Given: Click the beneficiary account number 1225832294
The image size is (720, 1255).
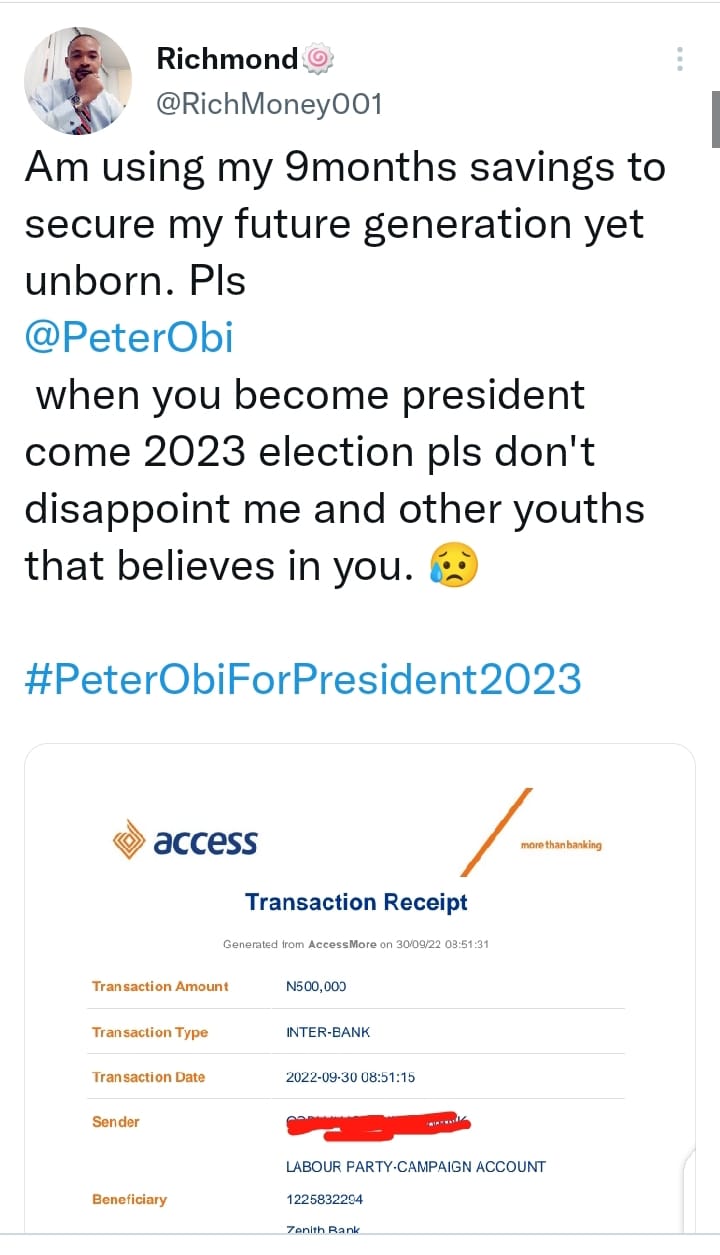Looking at the screenshot, I should tap(324, 1199).
